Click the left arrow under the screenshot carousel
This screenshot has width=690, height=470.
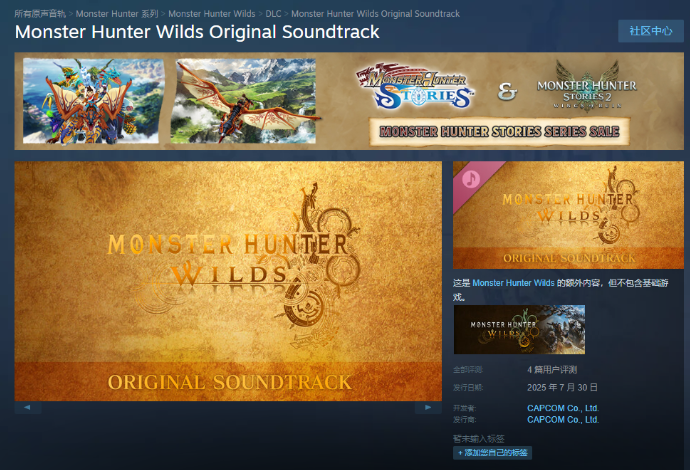[28, 408]
